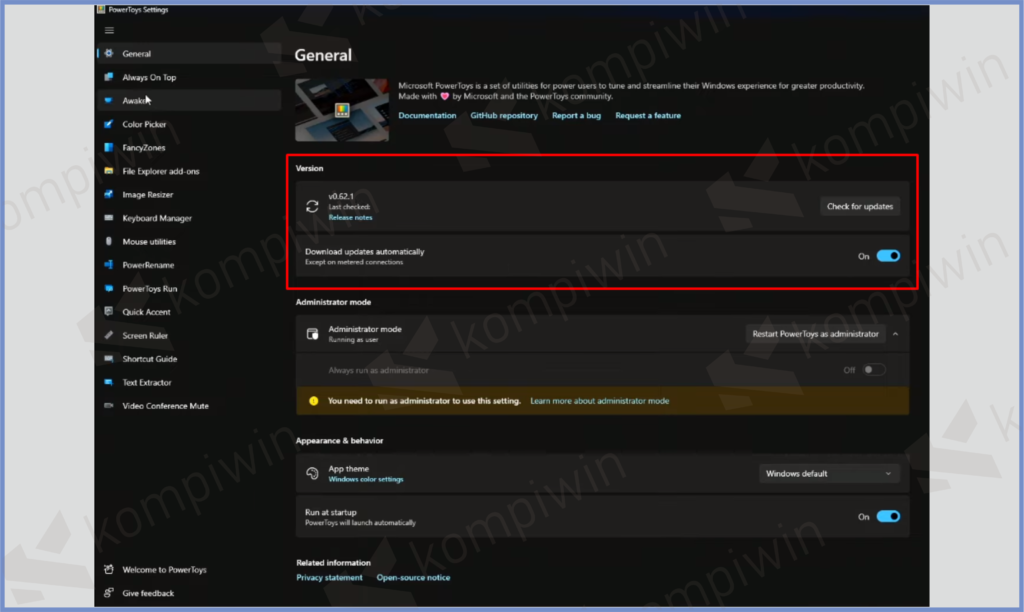
Task: Disable Download updates automatically toggle
Action: 888,256
